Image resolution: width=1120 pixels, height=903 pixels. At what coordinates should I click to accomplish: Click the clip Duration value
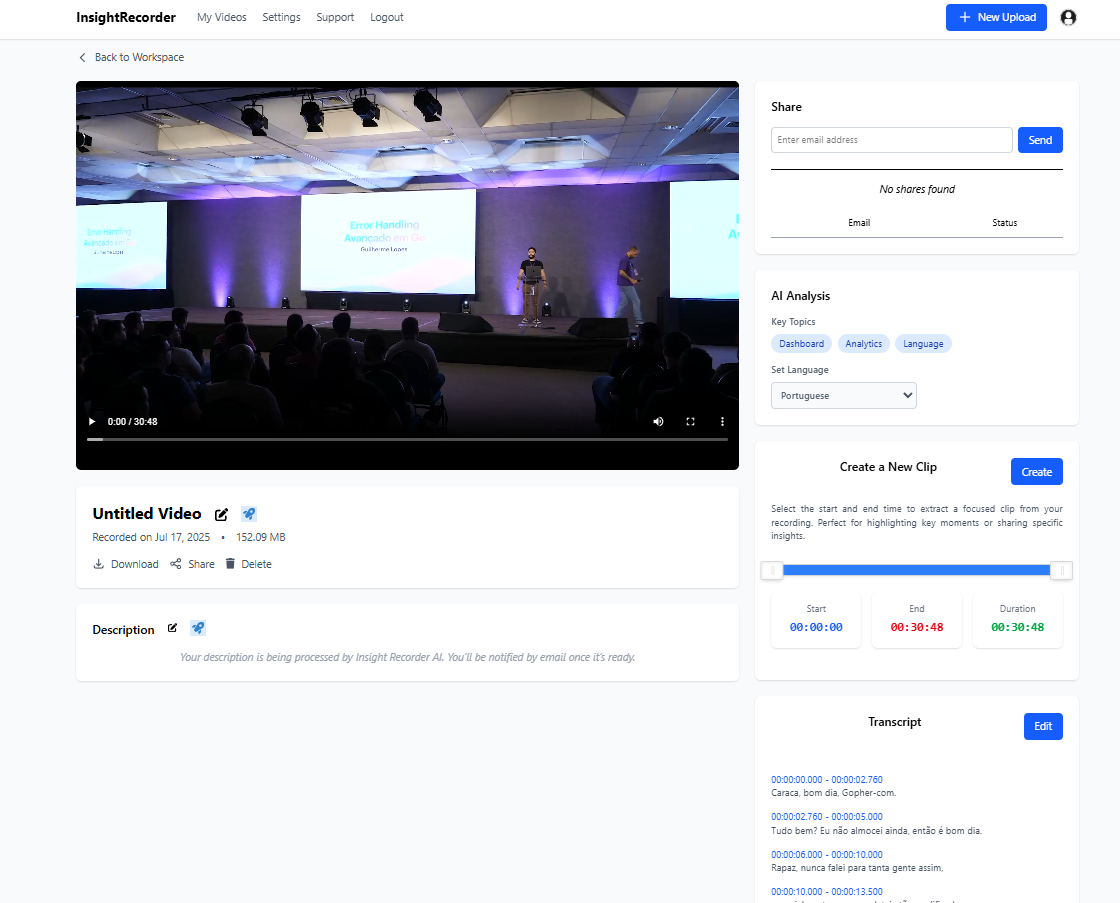click(x=1017, y=627)
